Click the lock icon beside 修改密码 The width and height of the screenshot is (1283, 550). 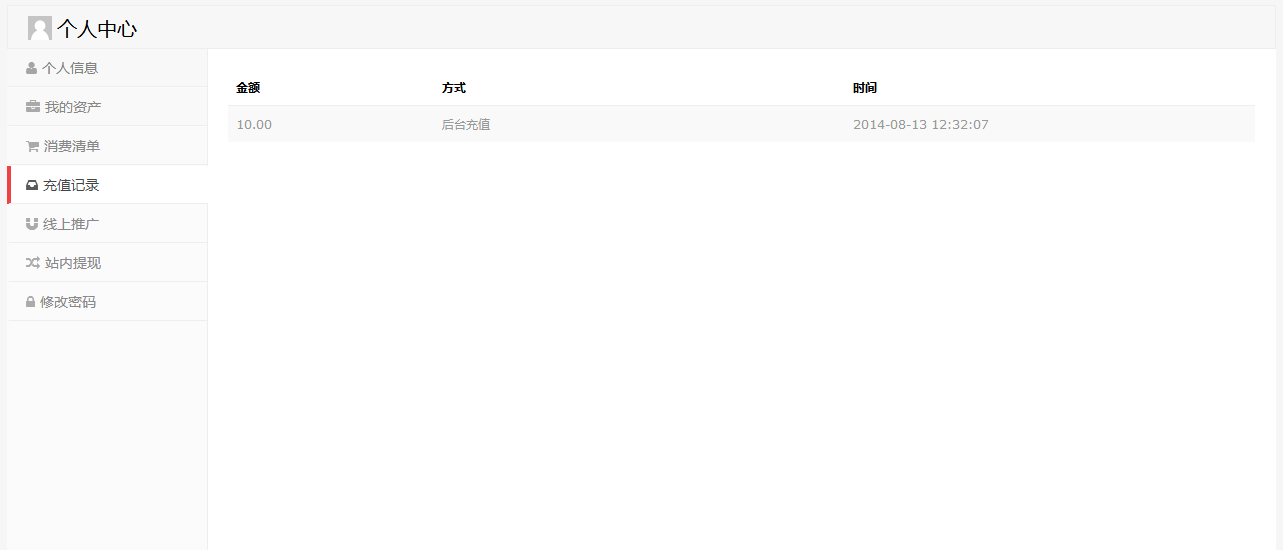(x=31, y=302)
